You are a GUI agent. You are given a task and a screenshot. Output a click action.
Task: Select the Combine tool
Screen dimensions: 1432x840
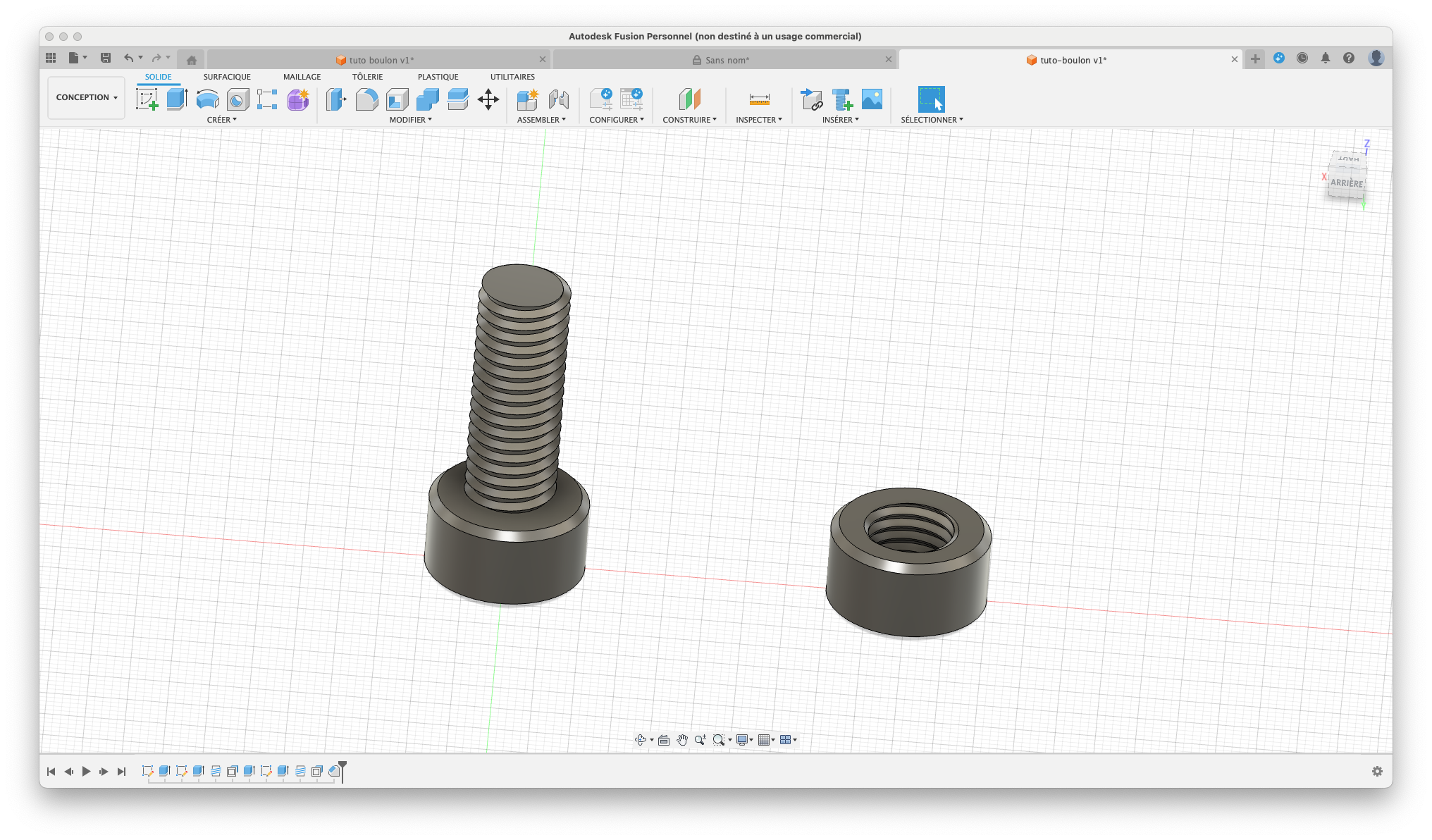coord(427,99)
